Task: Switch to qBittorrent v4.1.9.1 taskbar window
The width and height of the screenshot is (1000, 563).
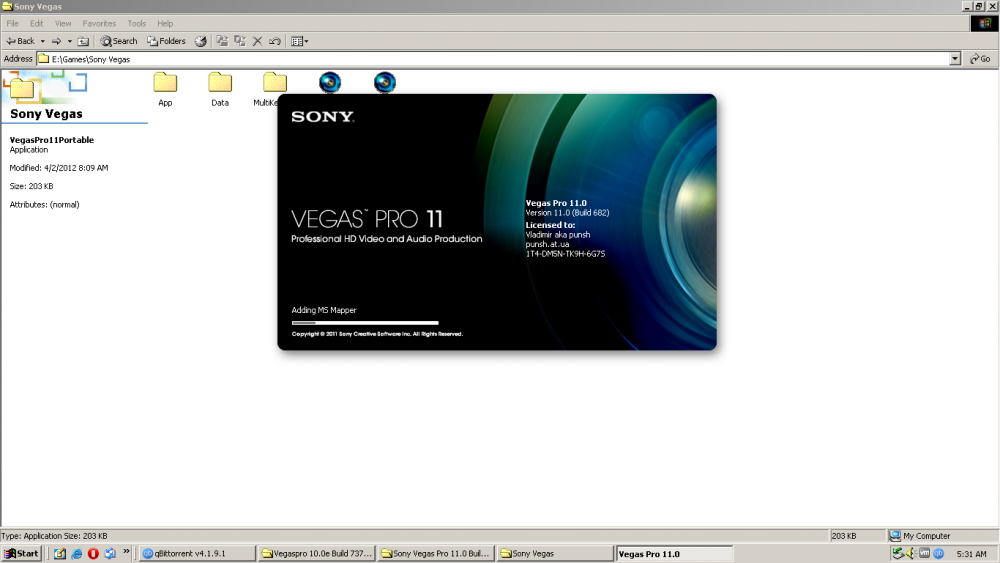Action: point(196,553)
